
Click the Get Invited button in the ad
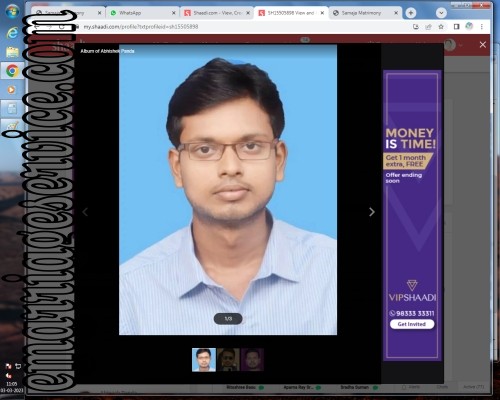(412, 324)
